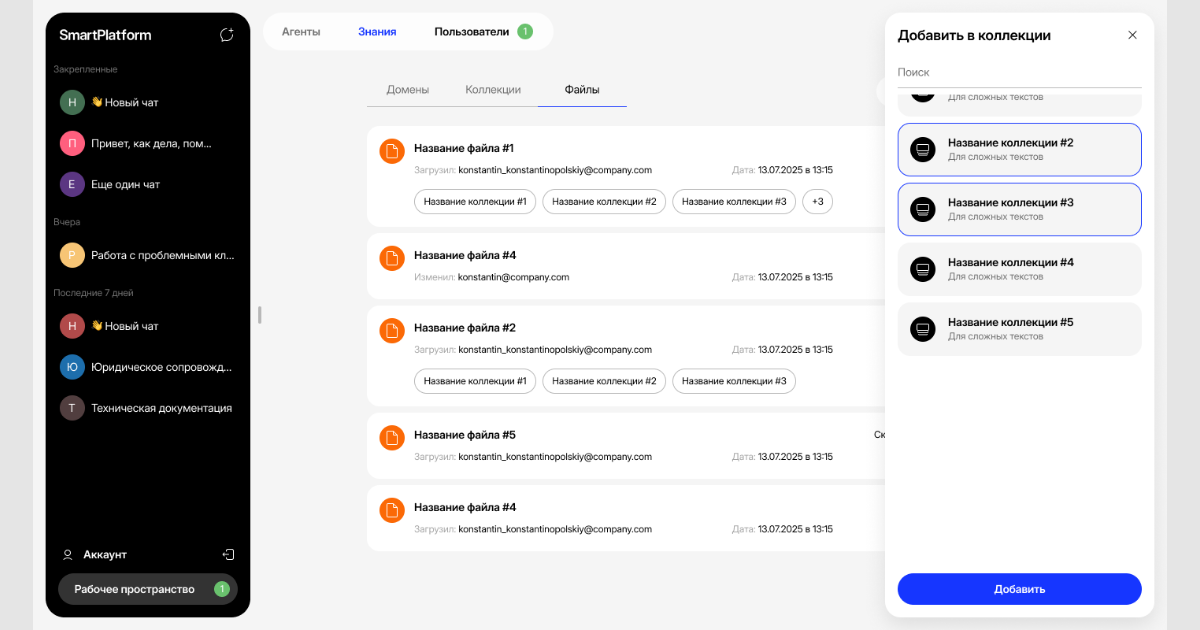Image resolution: width=1200 pixels, height=630 pixels.
Task: Click the refresh icon beside SmartPlatform logo
Action: 227,35
